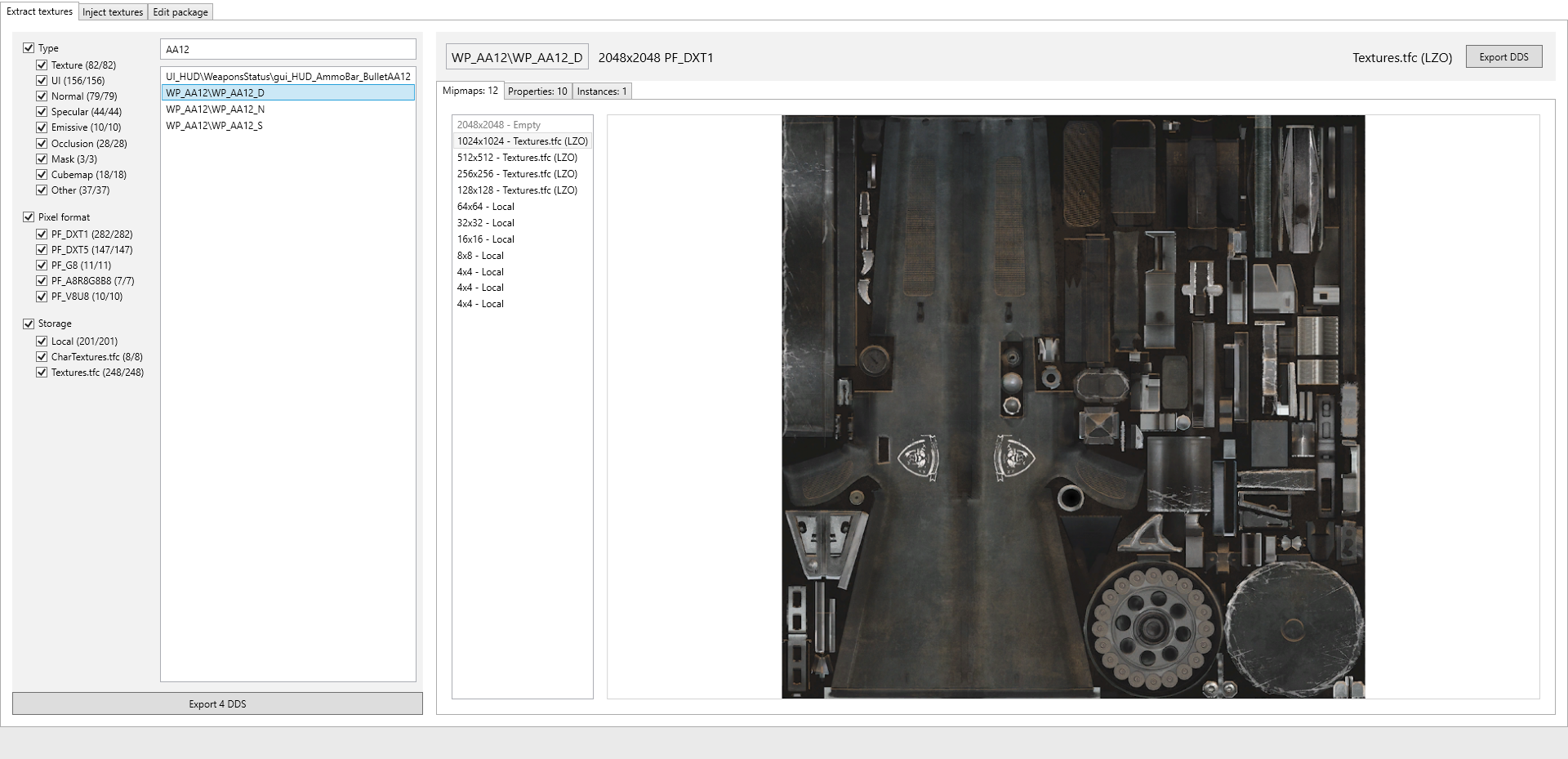The image size is (1568, 759).
Task: Select the 8x8 - Local mipmap
Action: pos(523,256)
